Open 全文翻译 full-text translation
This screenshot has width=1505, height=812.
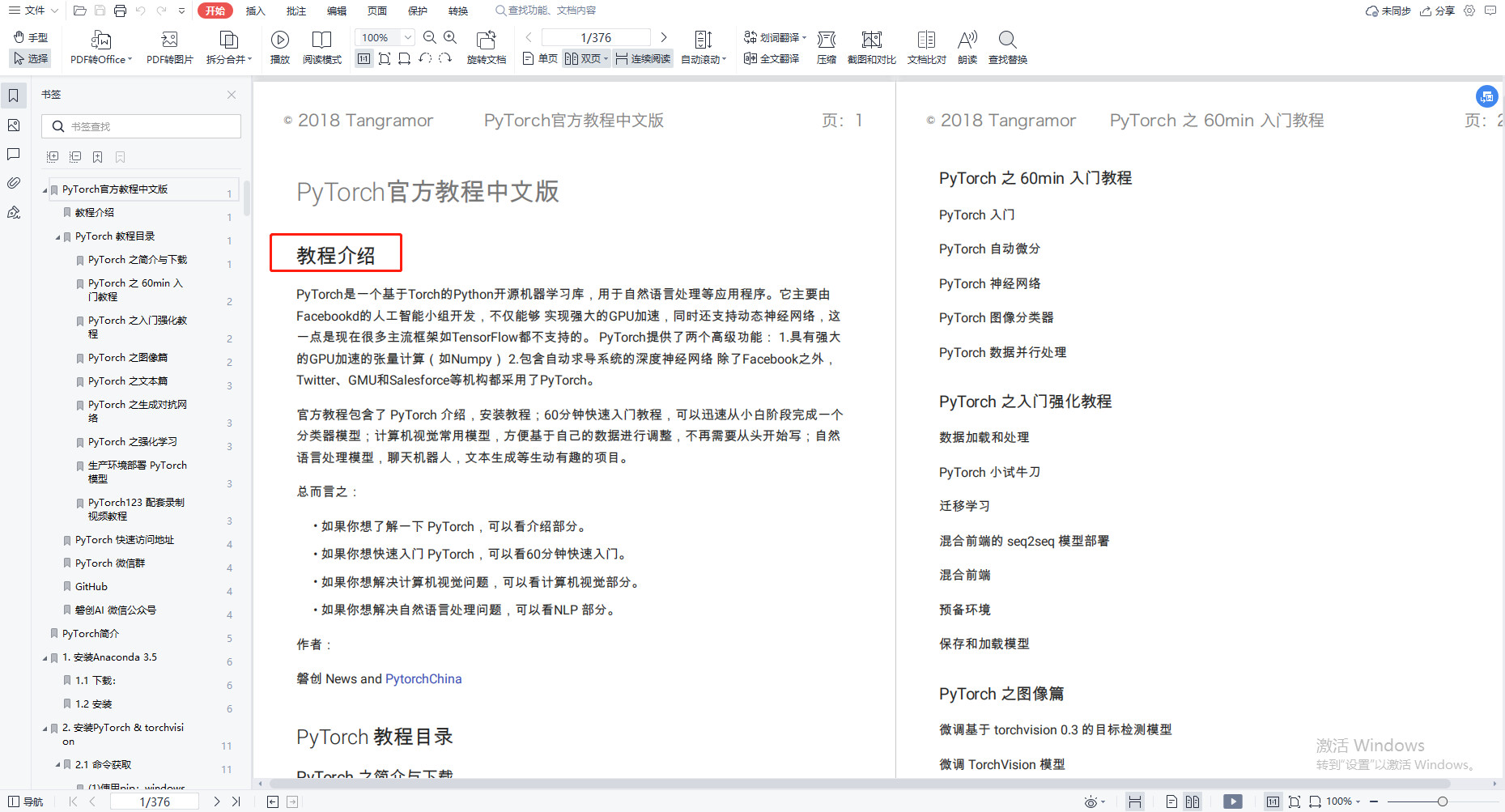click(772, 58)
